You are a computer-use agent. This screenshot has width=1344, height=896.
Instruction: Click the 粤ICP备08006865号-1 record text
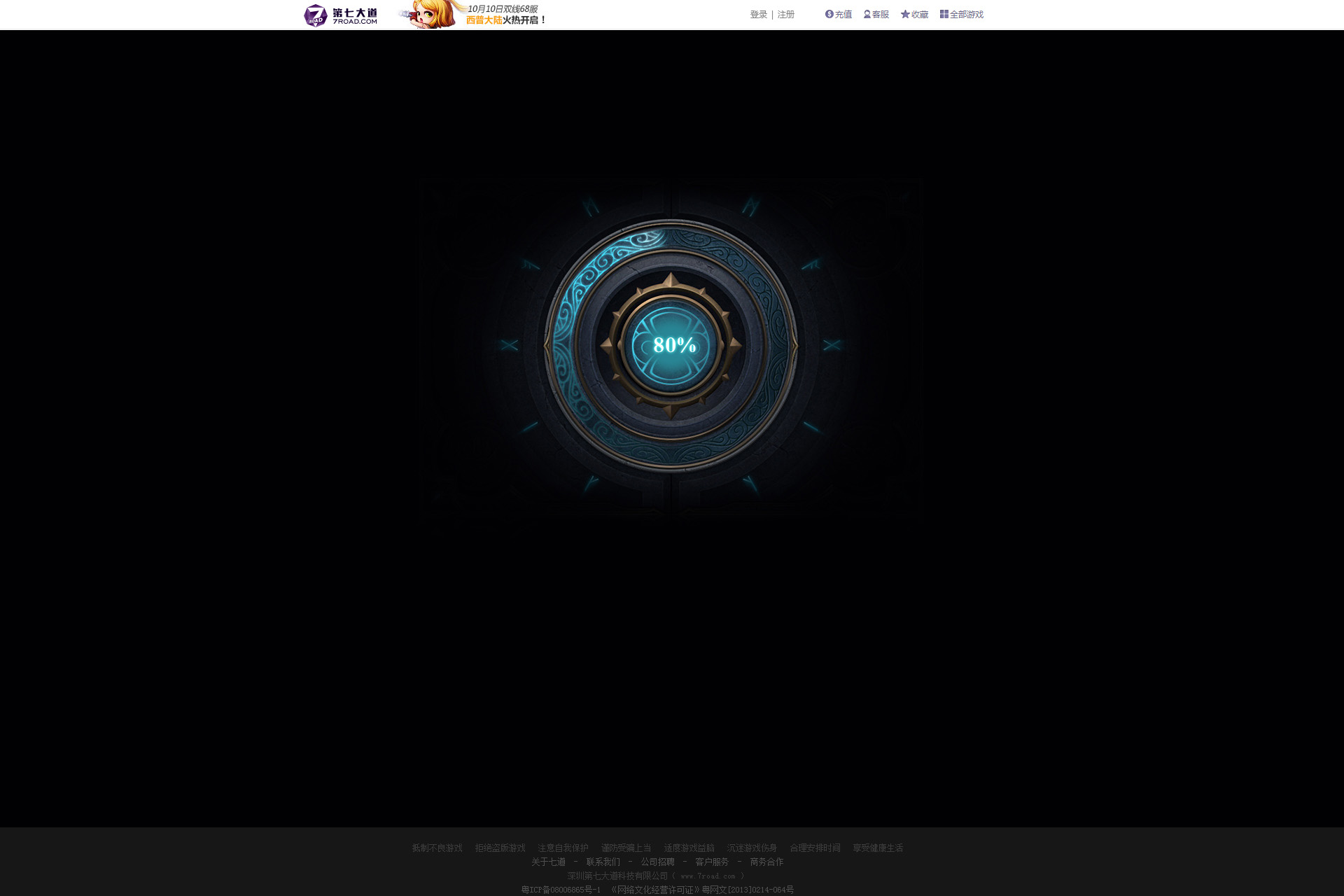(x=561, y=890)
